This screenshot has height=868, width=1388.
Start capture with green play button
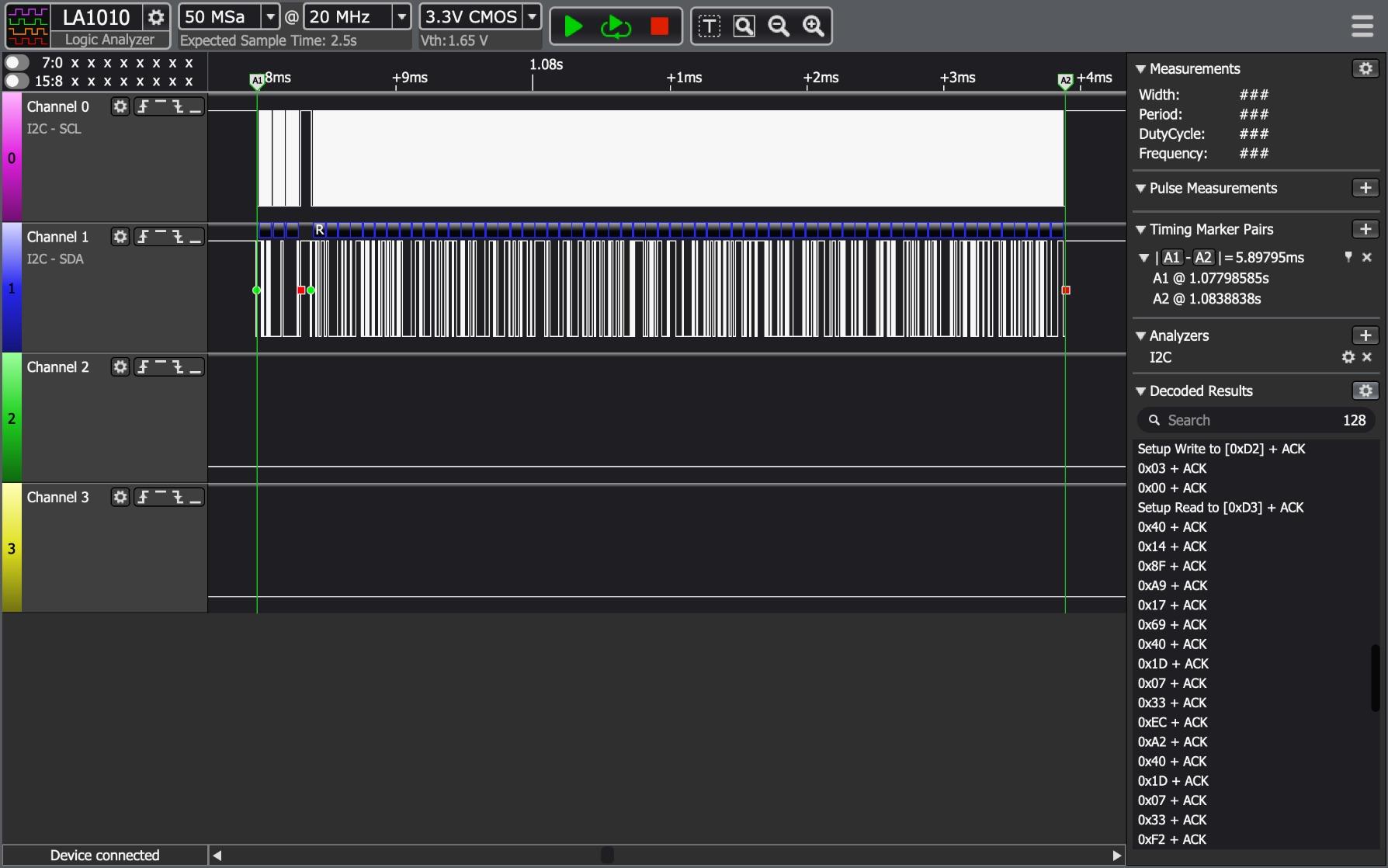(573, 26)
